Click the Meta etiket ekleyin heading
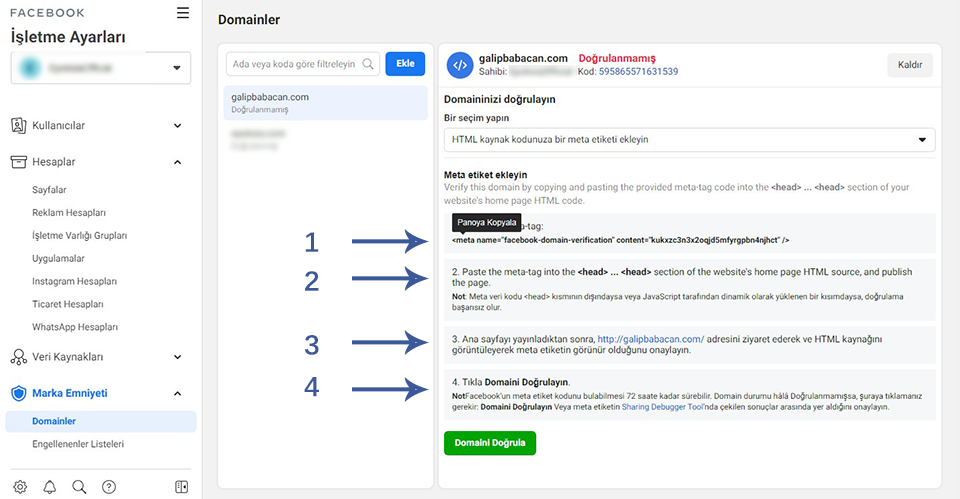 click(486, 174)
